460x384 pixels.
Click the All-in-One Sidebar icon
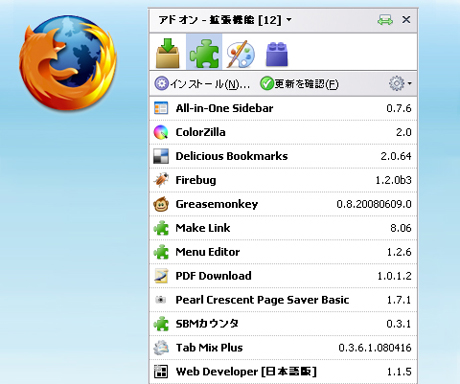[161, 108]
